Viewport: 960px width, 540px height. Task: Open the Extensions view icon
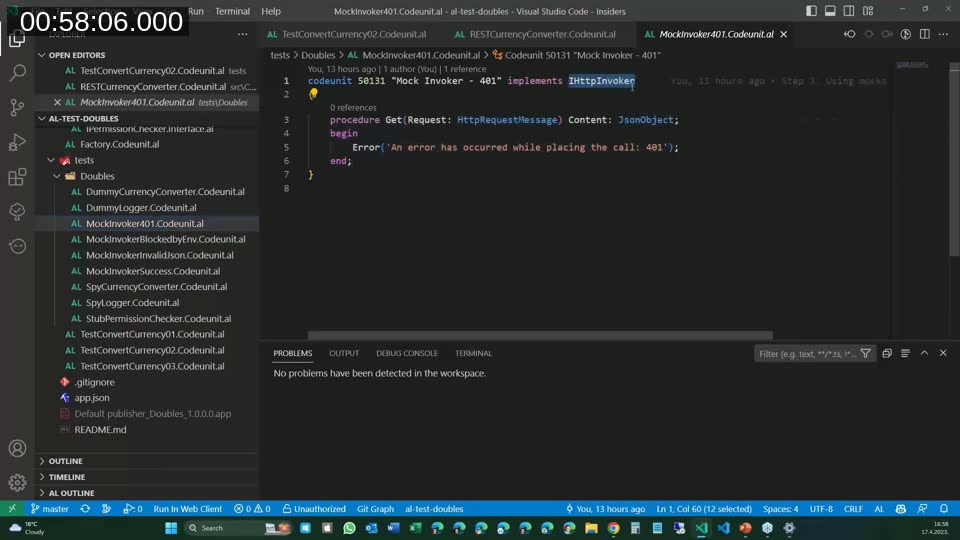[x=17, y=177]
